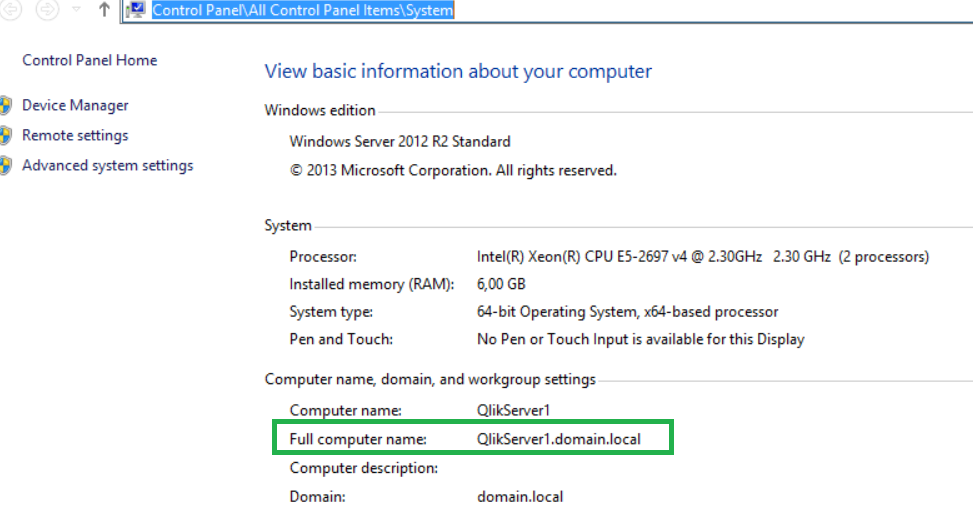973x512 pixels.
Task: Click shield icon beside Device Manager
Action: point(6,106)
